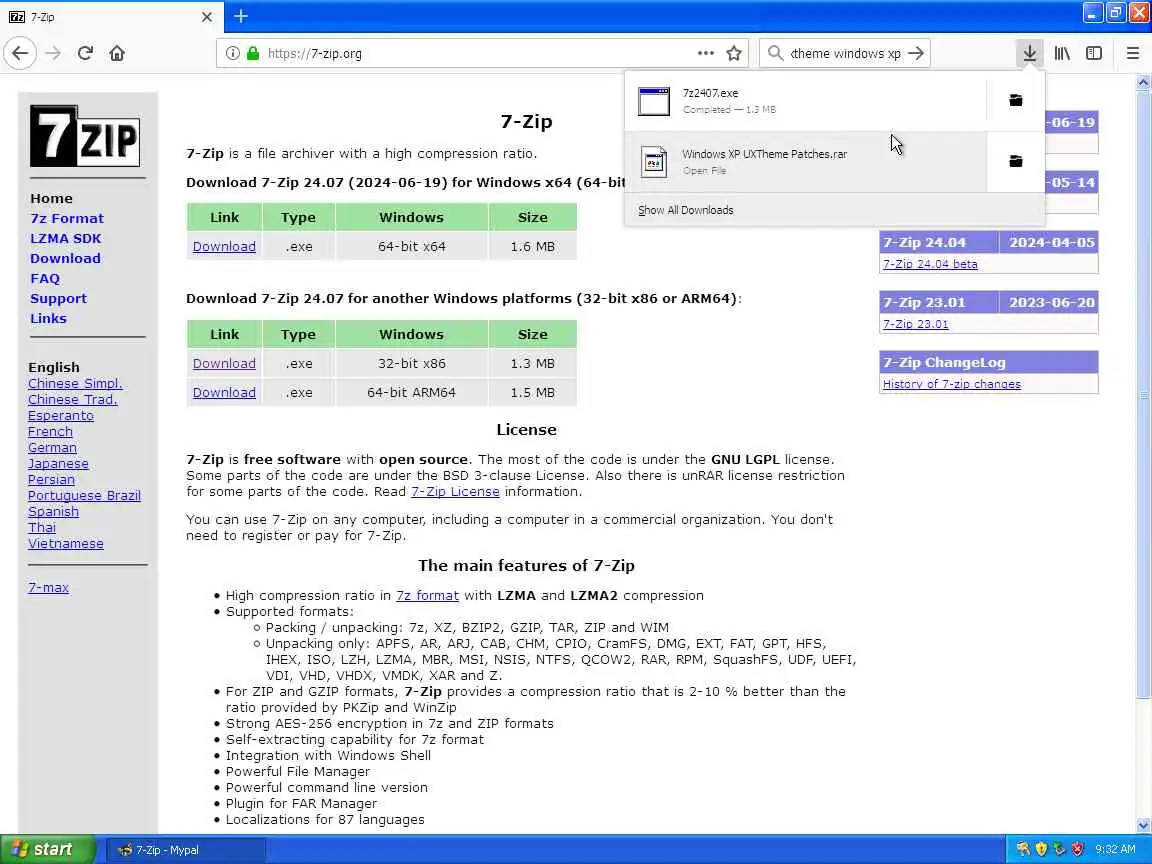This screenshot has height=864, width=1152.
Task: Click the red shield tray icon
Action: 1077,849
